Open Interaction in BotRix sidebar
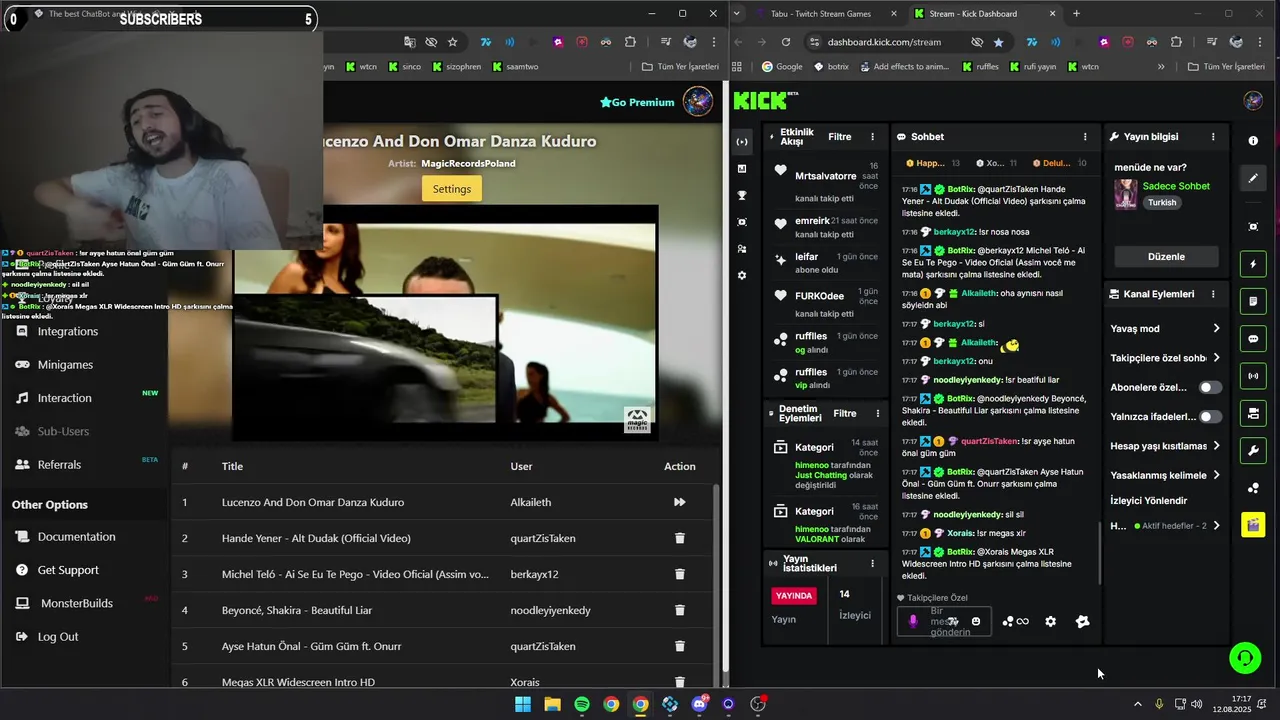The height and width of the screenshot is (720, 1280). [x=65, y=398]
